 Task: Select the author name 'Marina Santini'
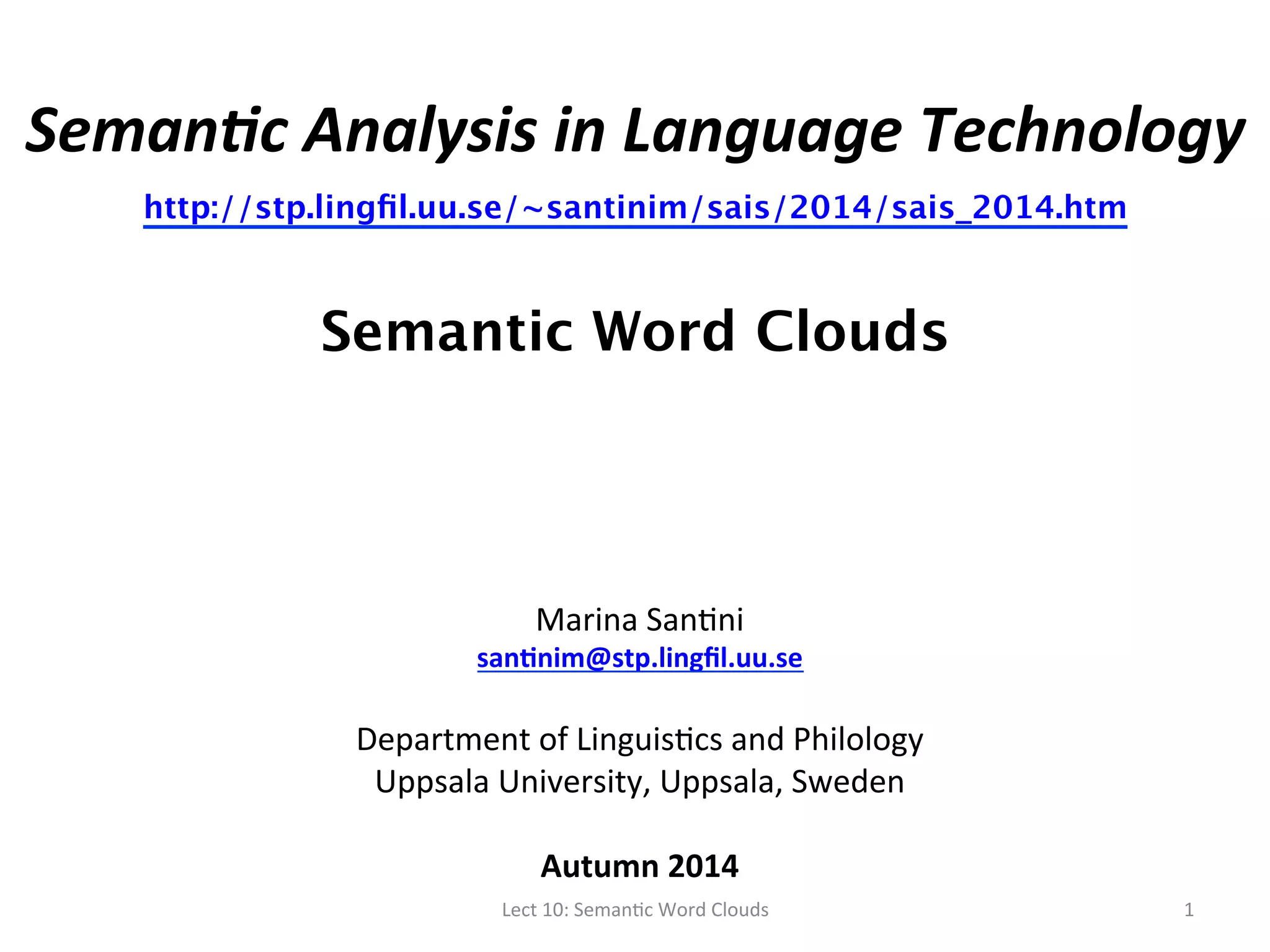click(x=639, y=620)
